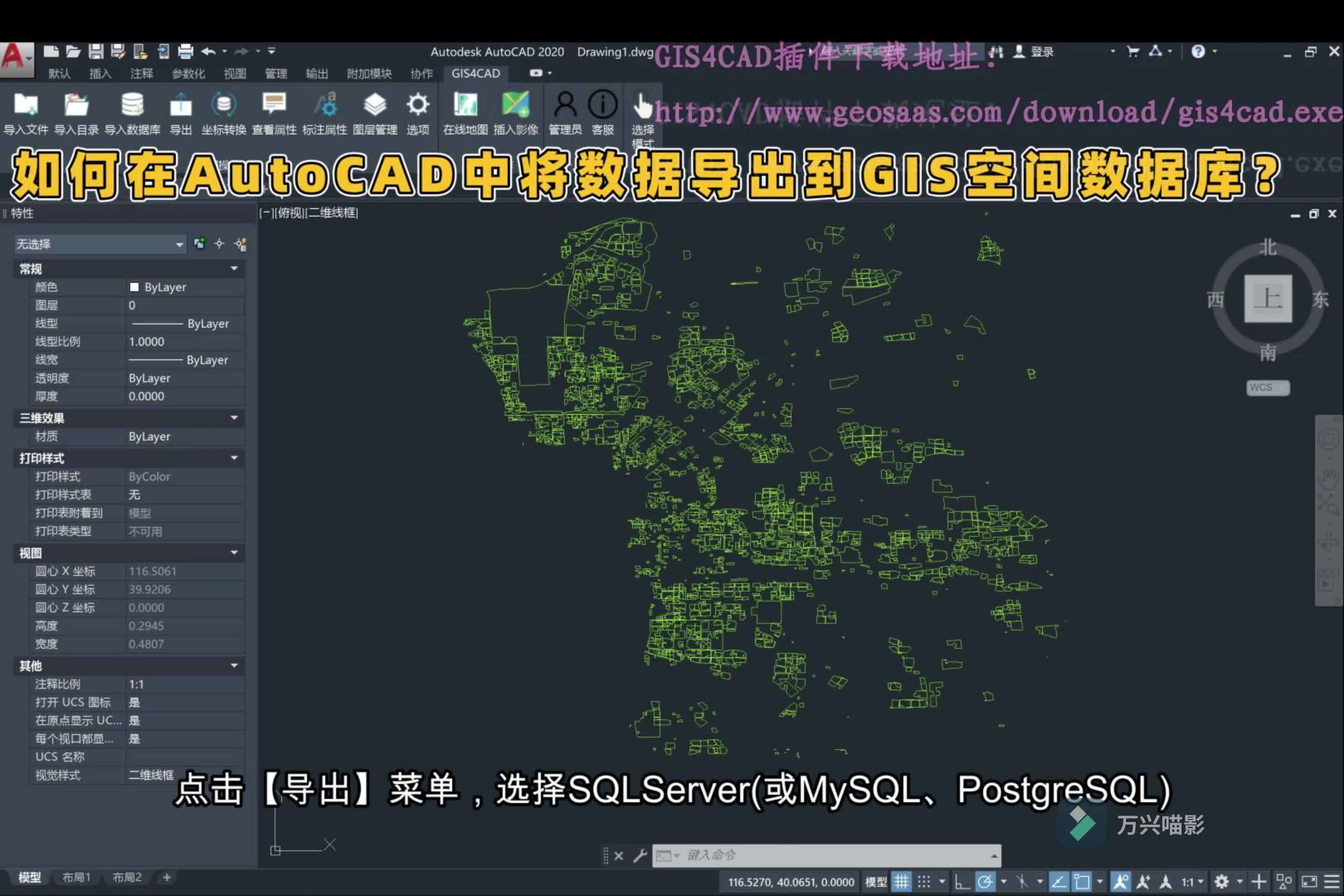Click Undo arrow in quick access toolbar
This screenshot has width=1344, height=896.
[209, 52]
